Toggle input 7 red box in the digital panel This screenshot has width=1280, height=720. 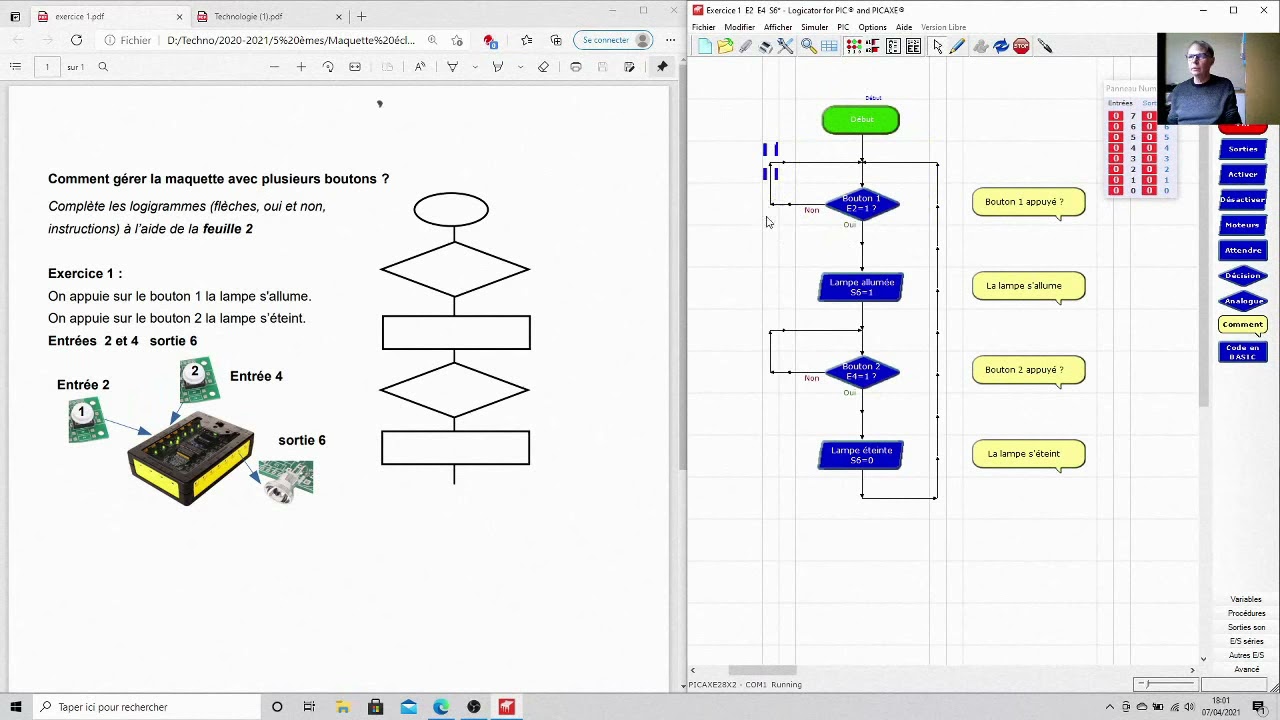click(1116, 116)
